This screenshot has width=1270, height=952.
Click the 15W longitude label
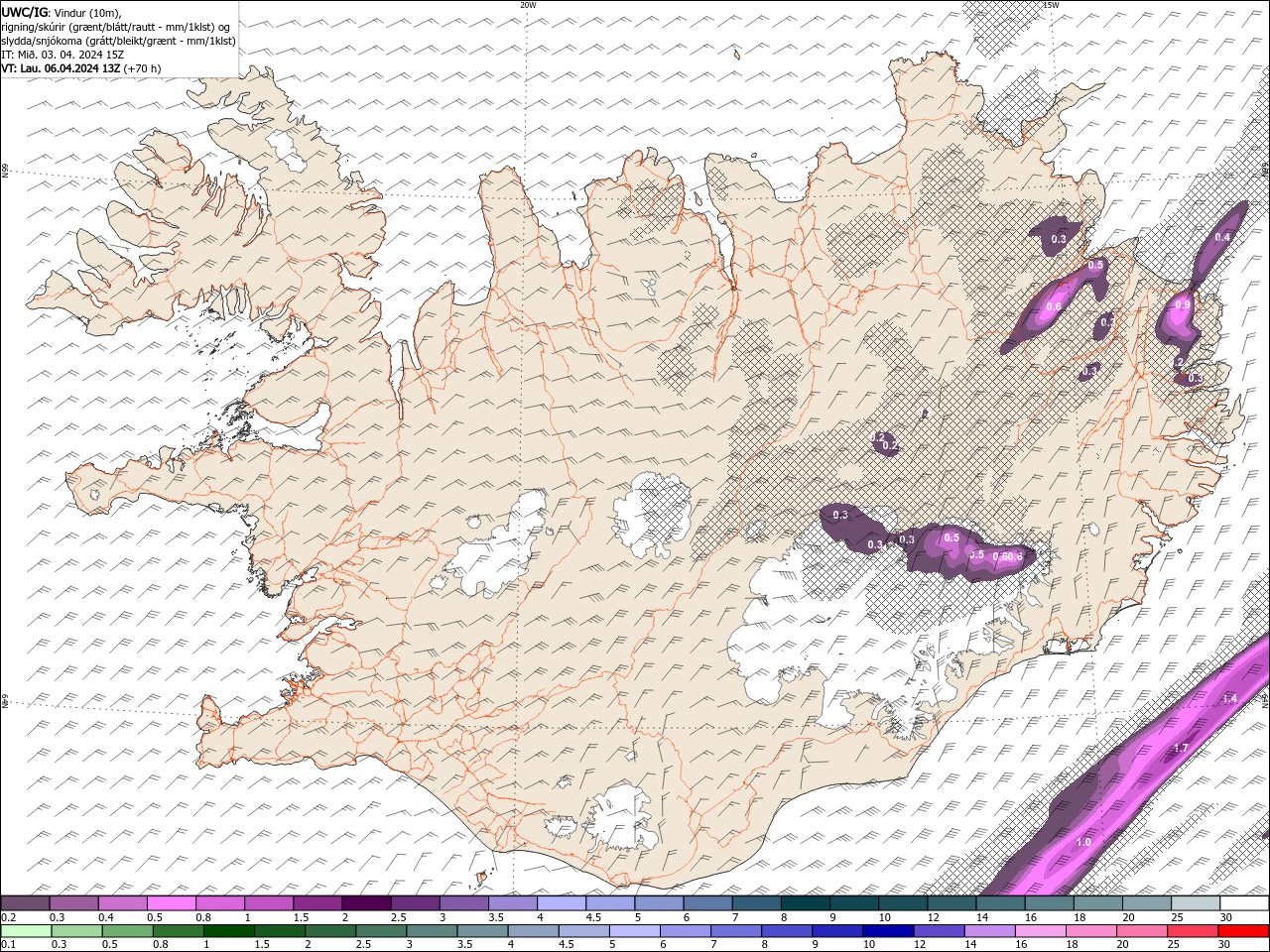[1050, 5]
